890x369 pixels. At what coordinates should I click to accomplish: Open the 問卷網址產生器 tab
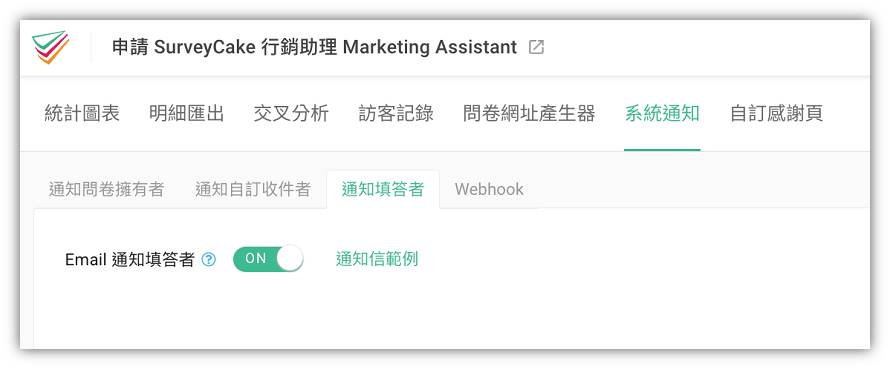[529, 114]
